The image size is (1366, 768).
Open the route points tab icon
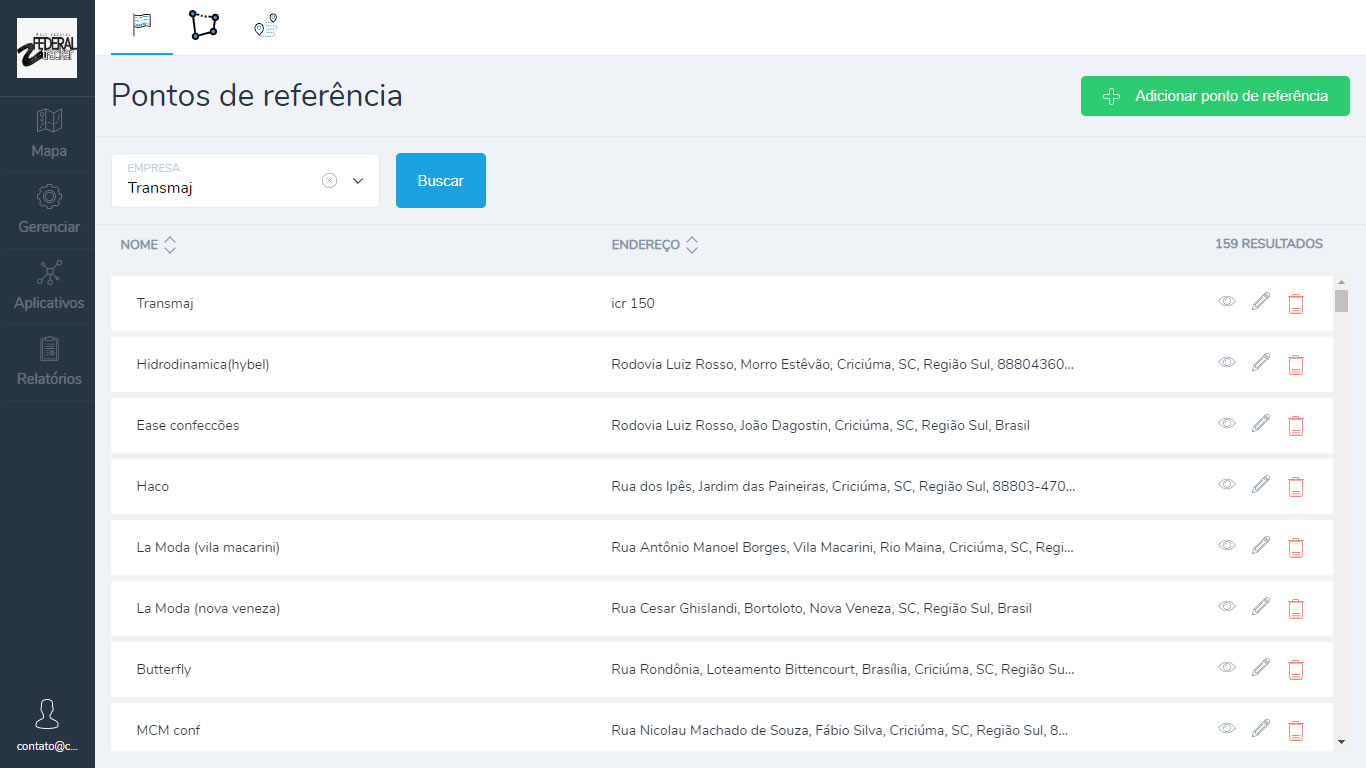point(264,27)
